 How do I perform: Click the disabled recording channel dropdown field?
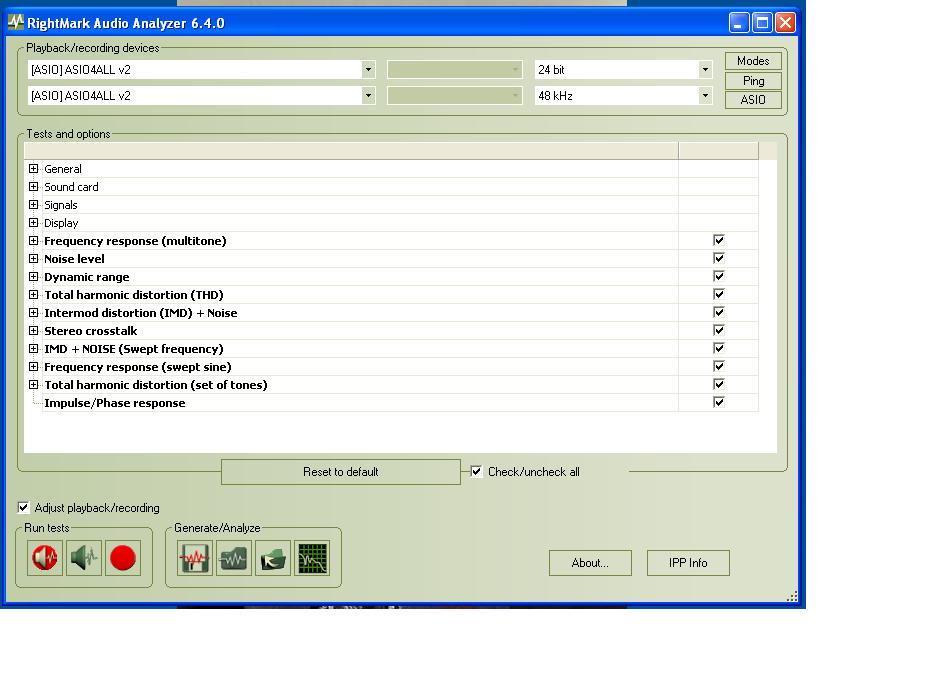click(454, 95)
